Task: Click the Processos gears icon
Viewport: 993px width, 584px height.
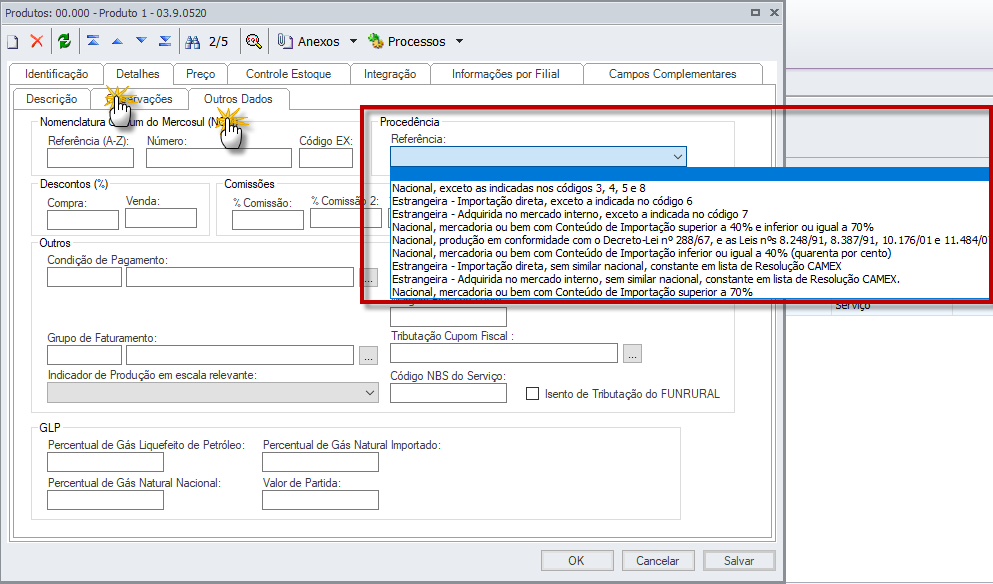Action: point(376,42)
